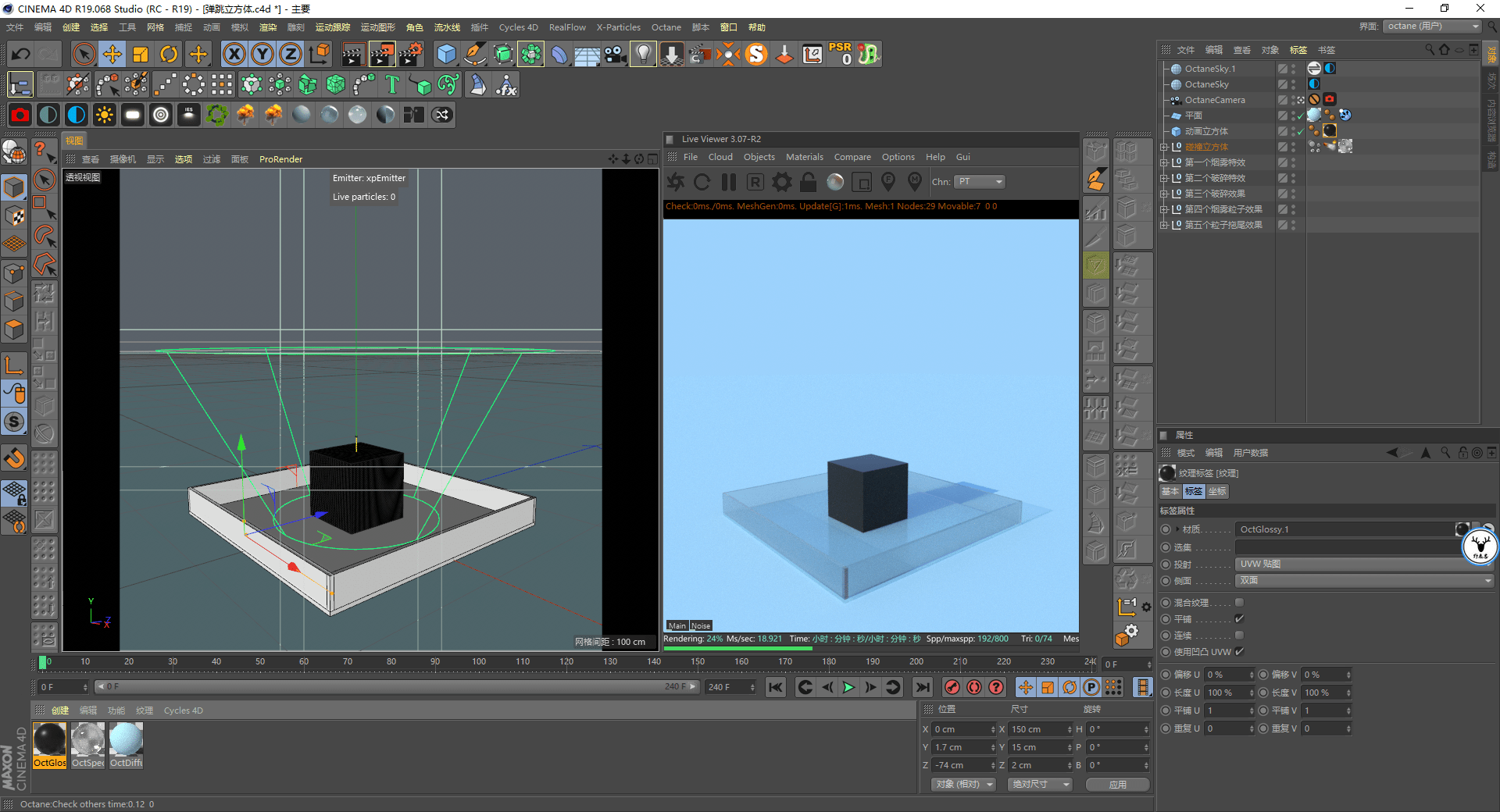Click the light bulb icon in toolbar
Screen dimensions: 1500x812
point(643,54)
